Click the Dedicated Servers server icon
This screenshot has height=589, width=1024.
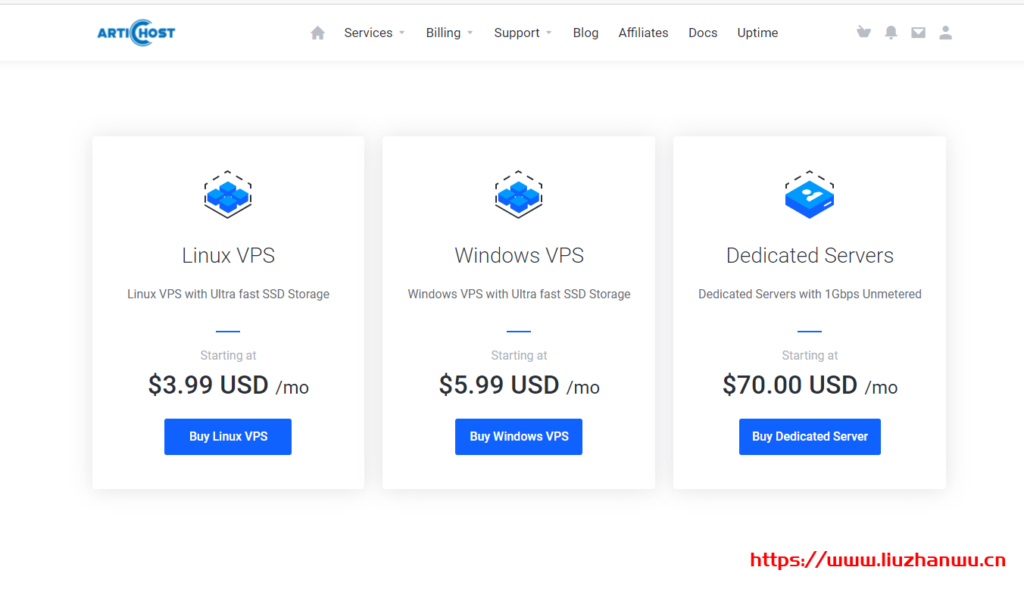[x=809, y=195]
